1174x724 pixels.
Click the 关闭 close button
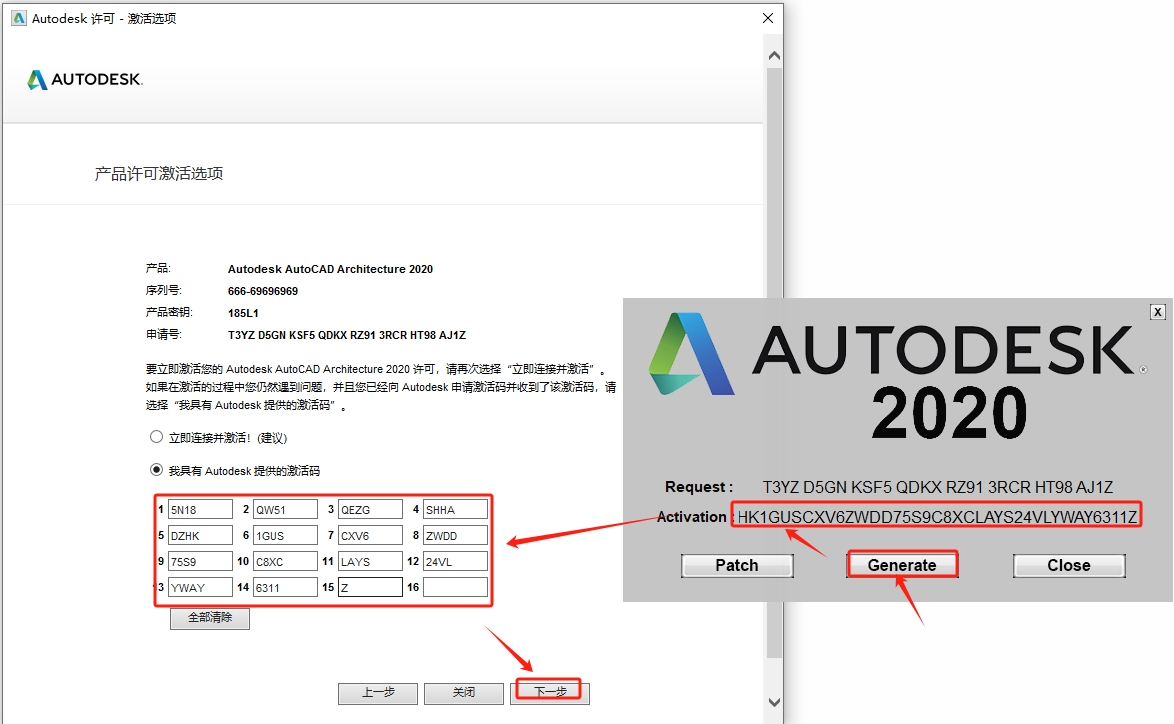(463, 693)
